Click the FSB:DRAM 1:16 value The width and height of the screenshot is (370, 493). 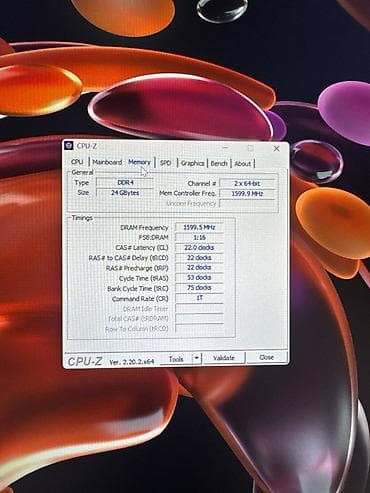tap(199, 237)
